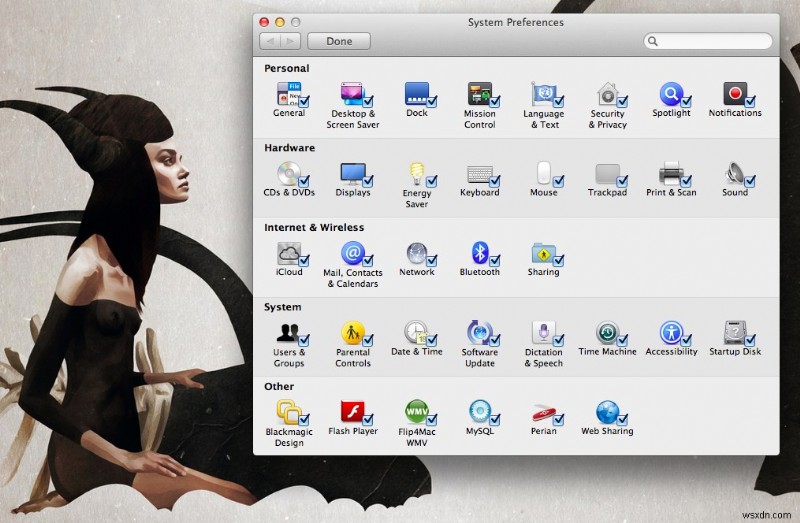The width and height of the screenshot is (800, 523).
Task: Open the Mission Control preference pane icon
Action: (479, 95)
